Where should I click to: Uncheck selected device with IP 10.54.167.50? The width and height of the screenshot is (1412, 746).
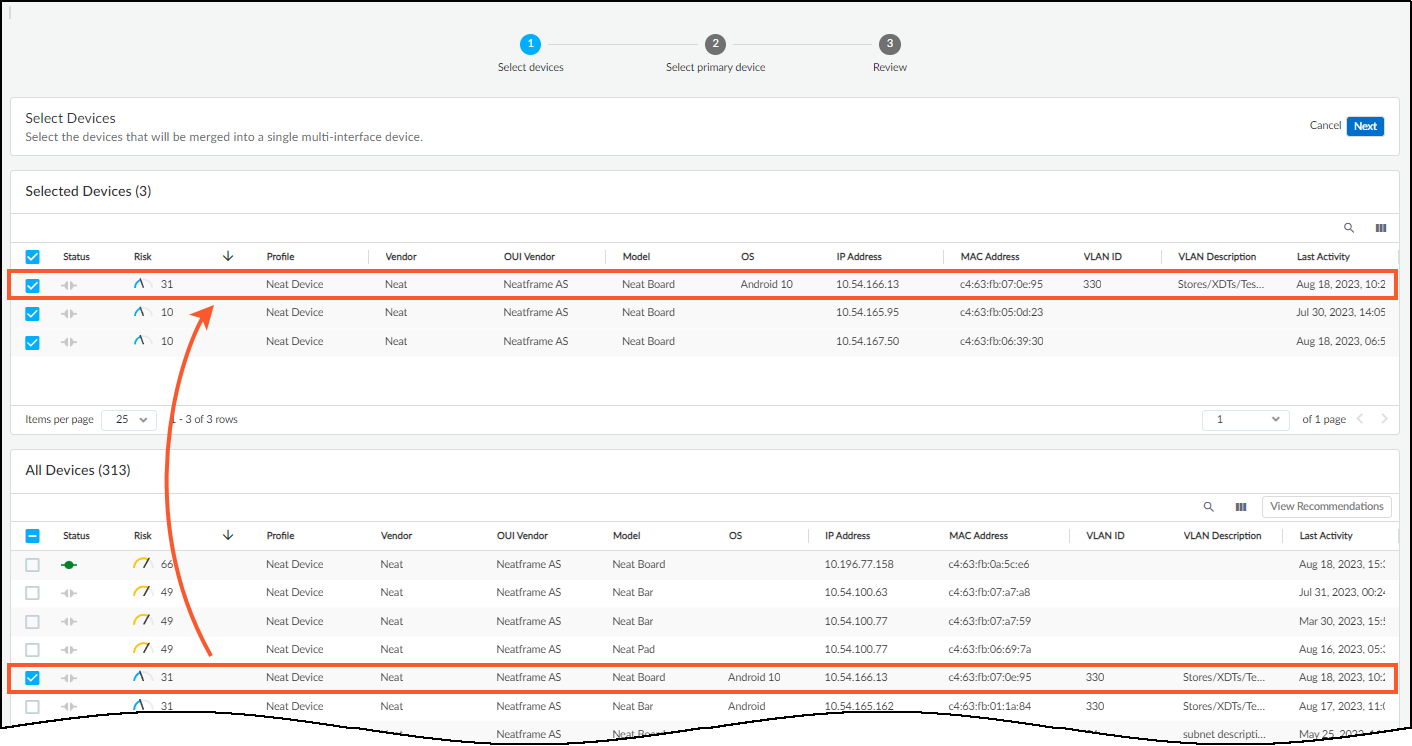(32, 342)
